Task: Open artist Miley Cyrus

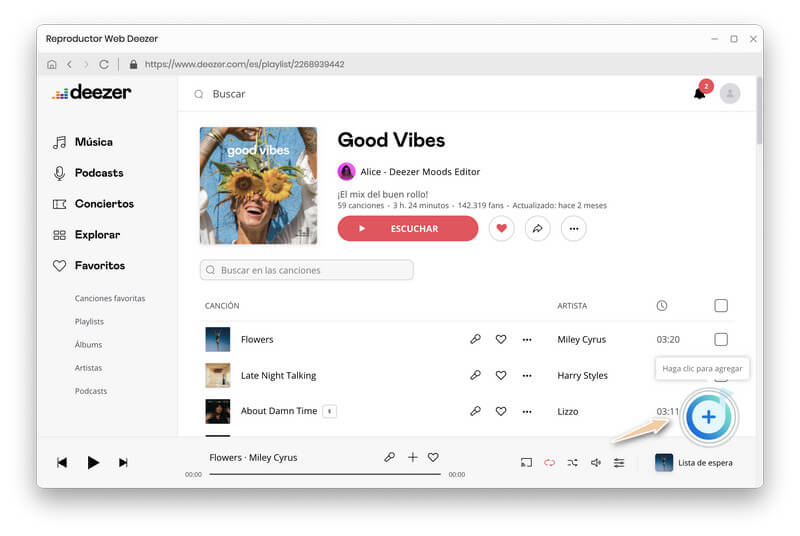Action: [x=582, y=340]
